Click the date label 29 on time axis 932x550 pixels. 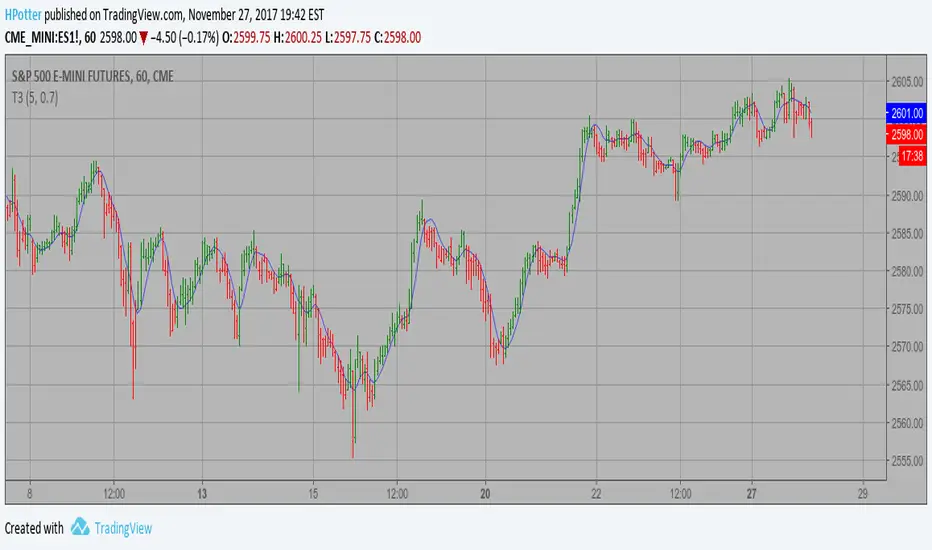click(x=863, y=493)
